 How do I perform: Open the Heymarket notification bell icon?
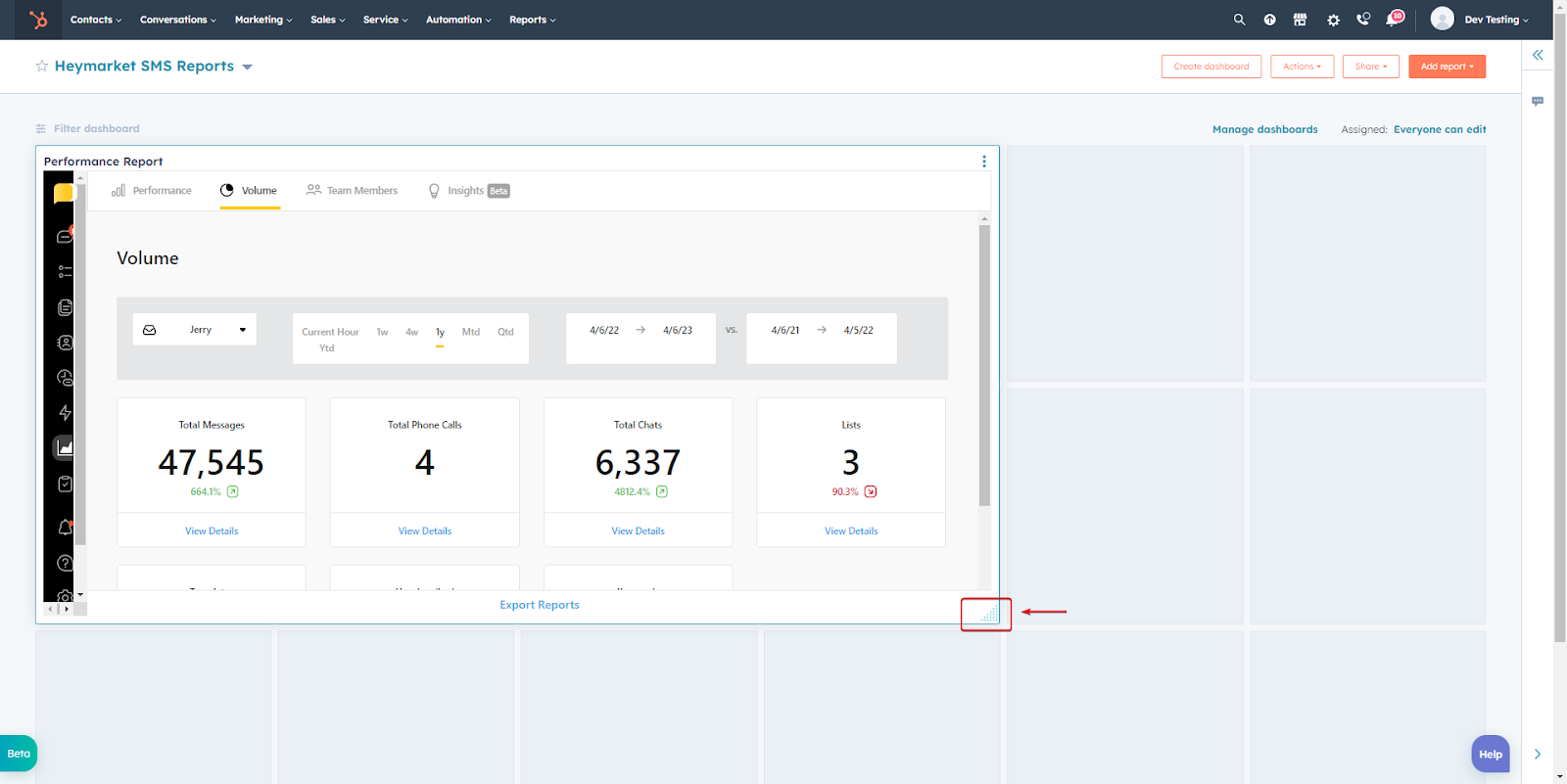[x=65, y=528]
